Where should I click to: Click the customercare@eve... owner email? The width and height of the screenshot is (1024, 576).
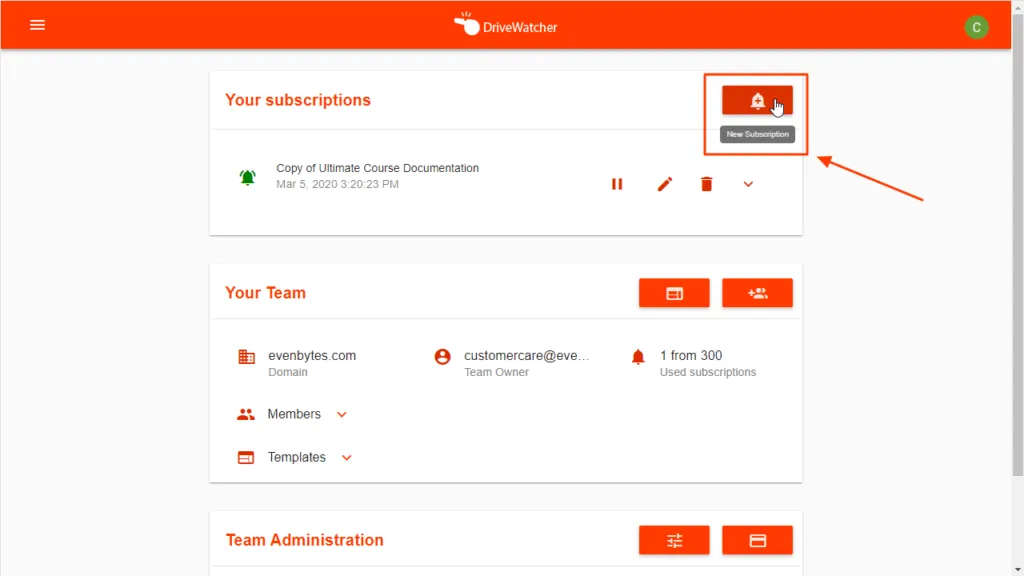(526, 355)
